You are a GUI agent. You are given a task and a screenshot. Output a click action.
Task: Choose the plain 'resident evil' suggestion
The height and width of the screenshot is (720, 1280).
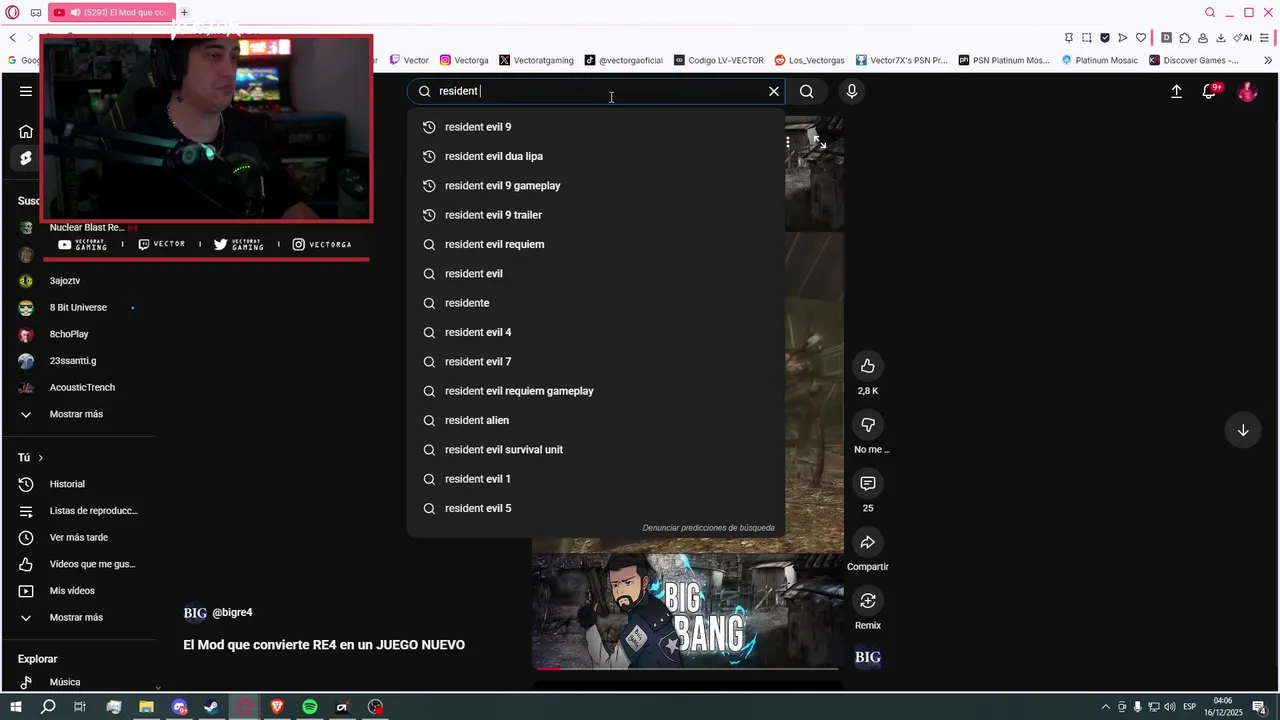tap(595, 274)
